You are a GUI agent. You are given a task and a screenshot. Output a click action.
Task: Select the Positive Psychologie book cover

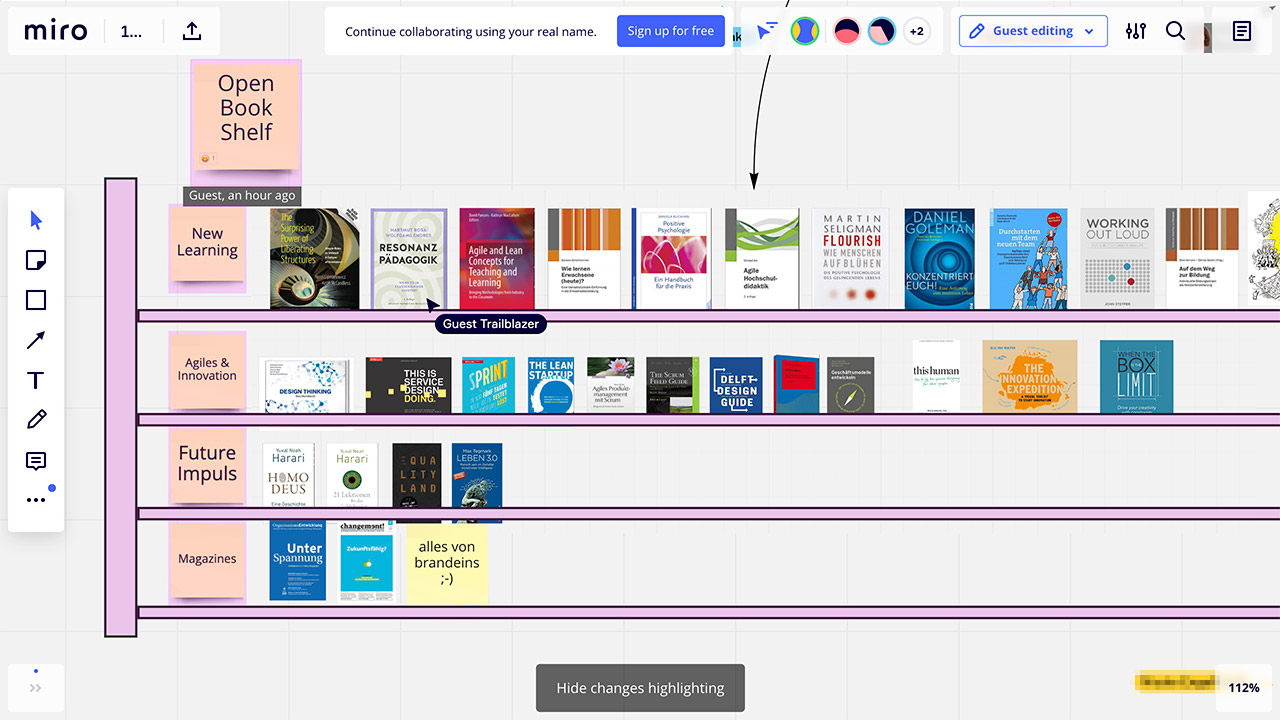(x=671, y=259)
